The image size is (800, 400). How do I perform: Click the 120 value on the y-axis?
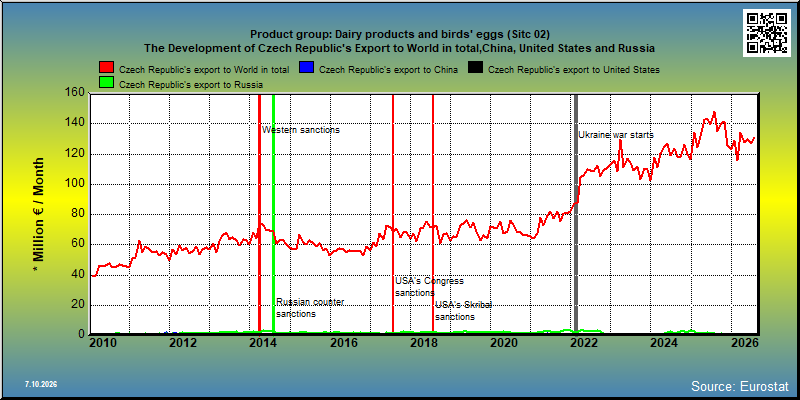click(x=76, y=154)
